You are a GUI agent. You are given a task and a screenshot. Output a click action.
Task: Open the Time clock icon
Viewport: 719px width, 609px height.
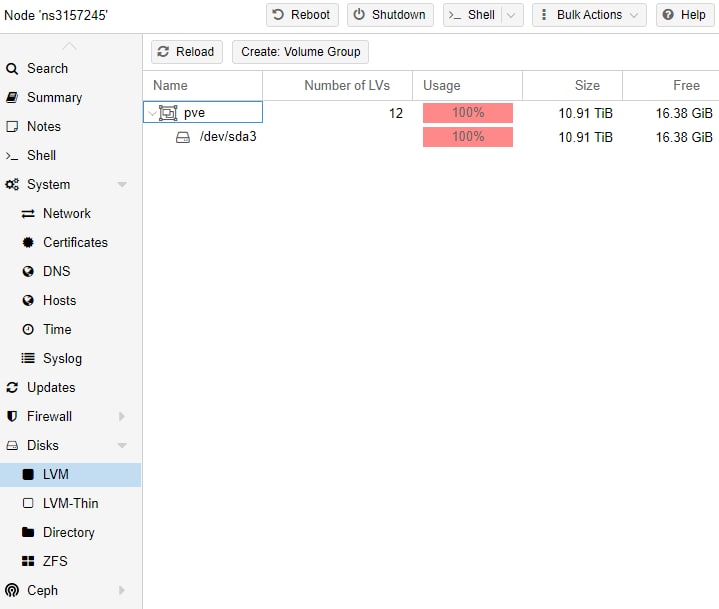28,329
